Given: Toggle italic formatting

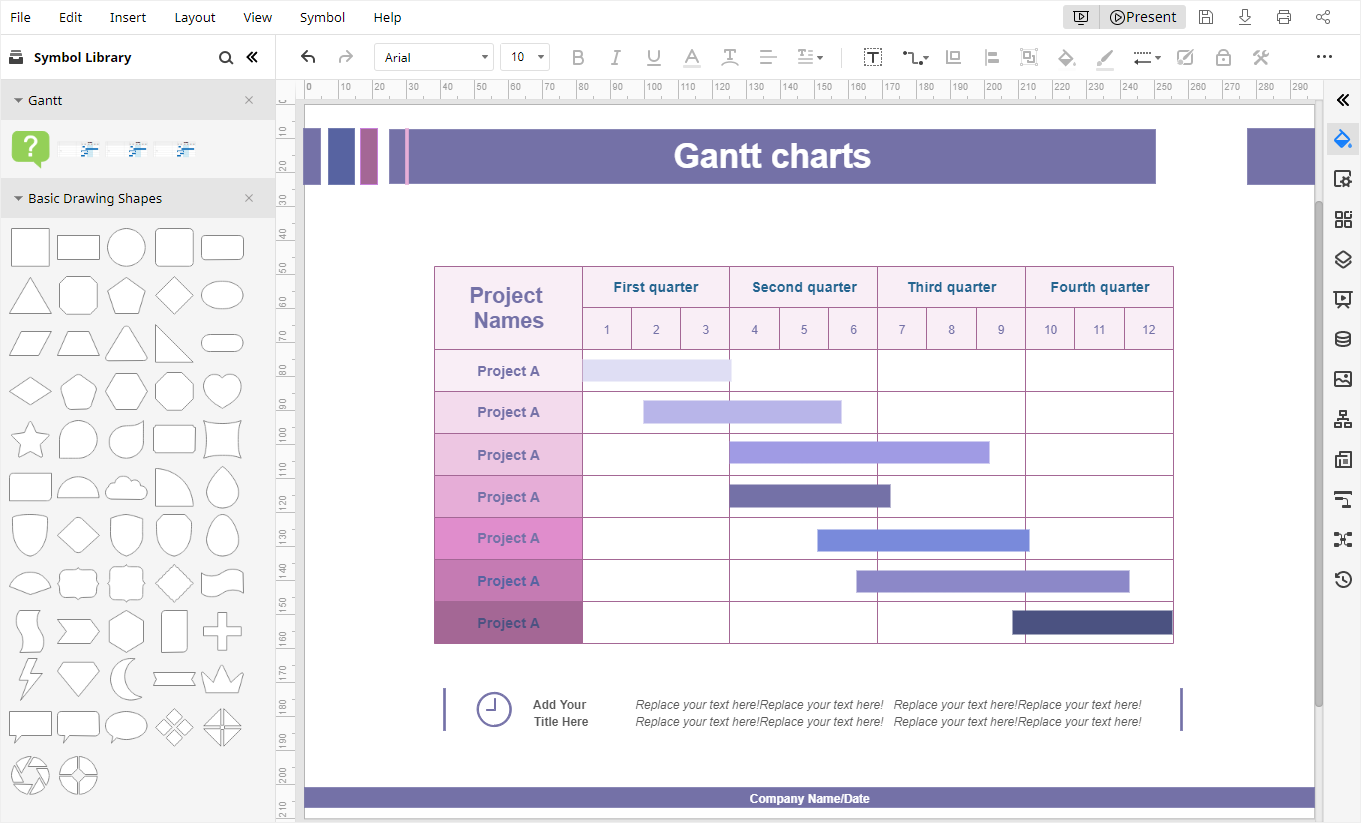Looking at the screenshot, I should point(615,57).
